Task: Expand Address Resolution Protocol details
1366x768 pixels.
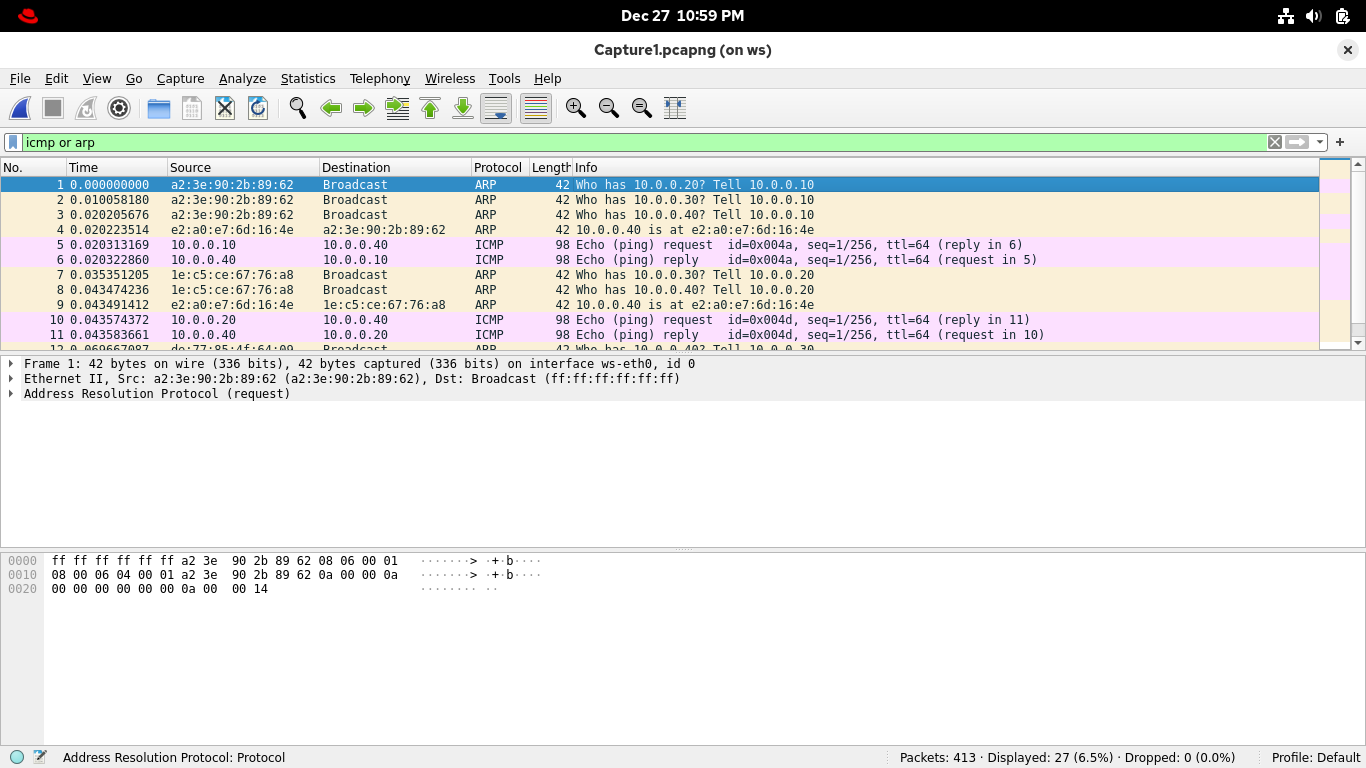Action: tap(11, 394)
